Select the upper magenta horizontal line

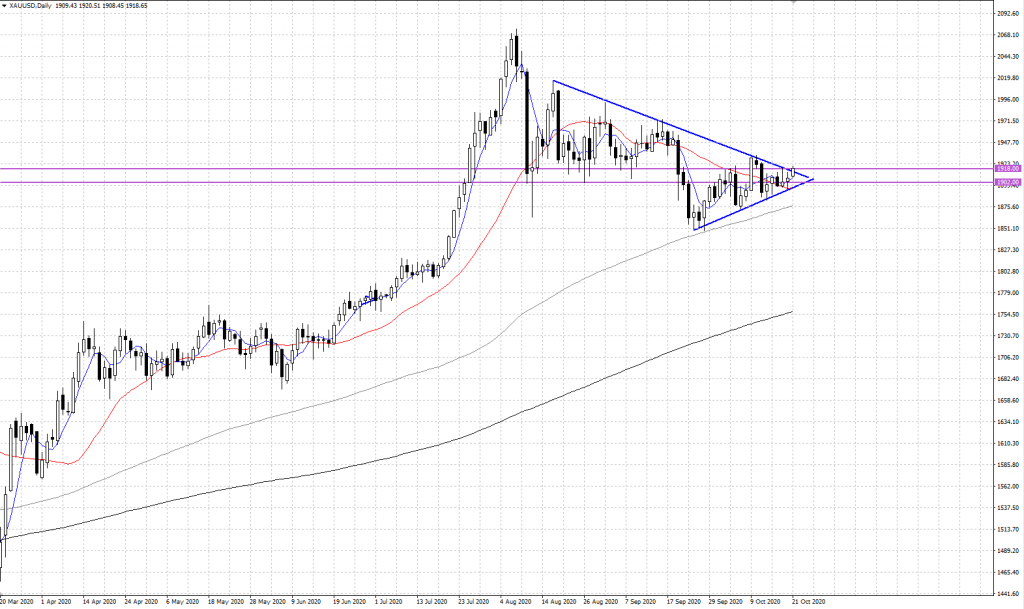click(x=300, y=169)
